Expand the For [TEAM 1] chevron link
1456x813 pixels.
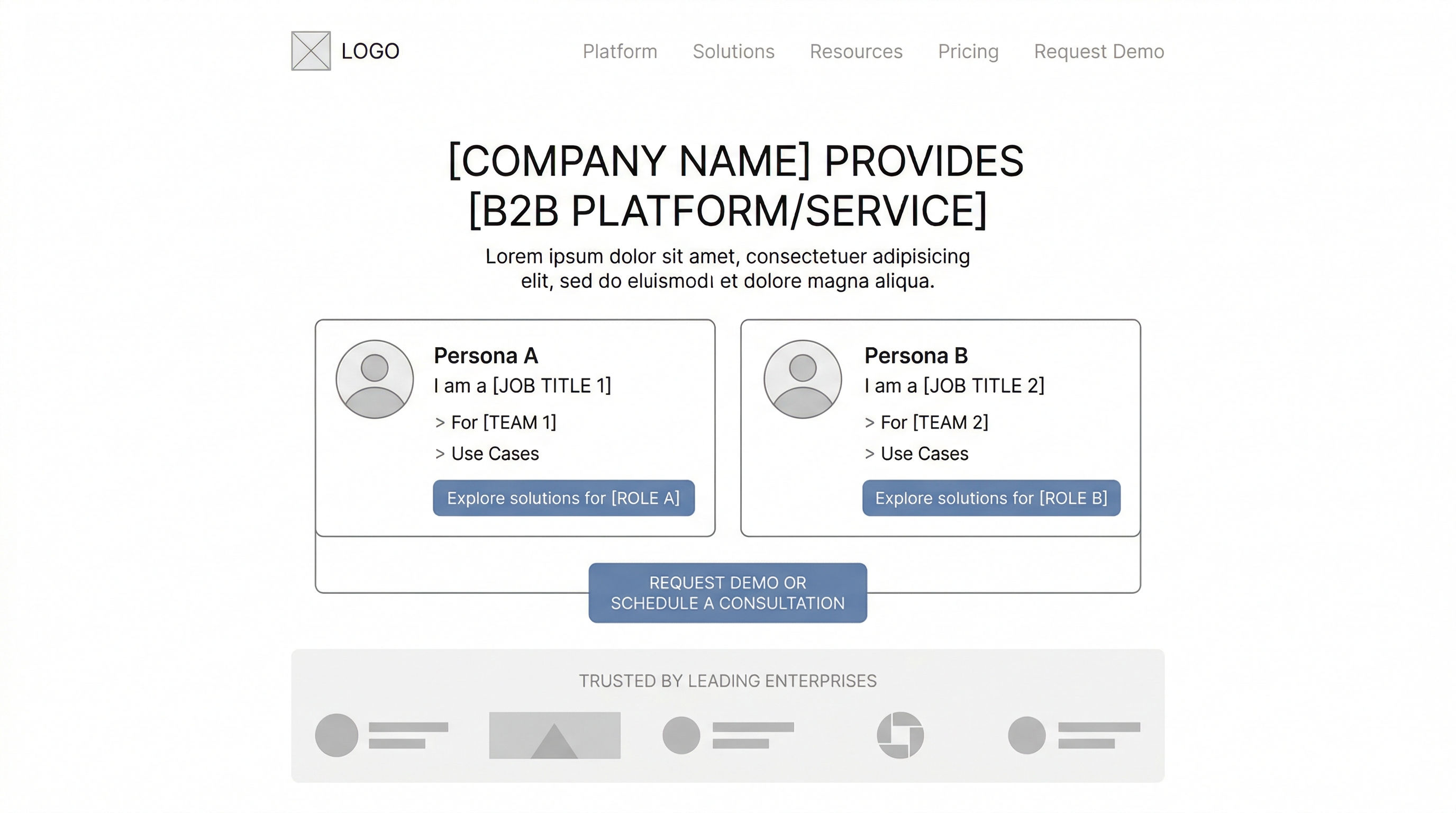[496, 422]
